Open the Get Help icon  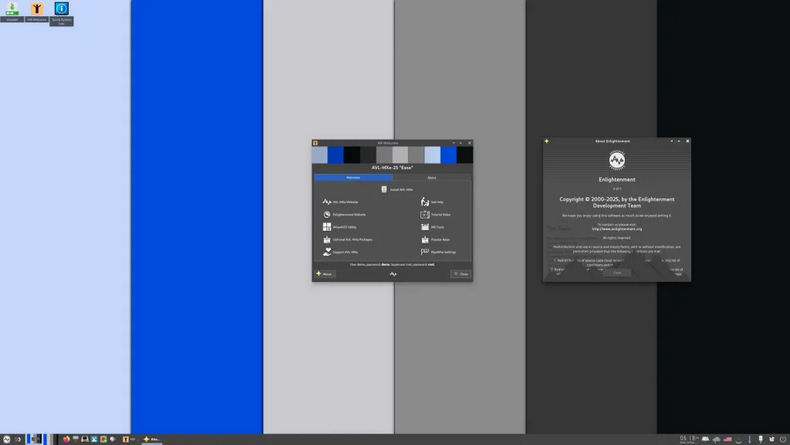click(x=425, y=201)
